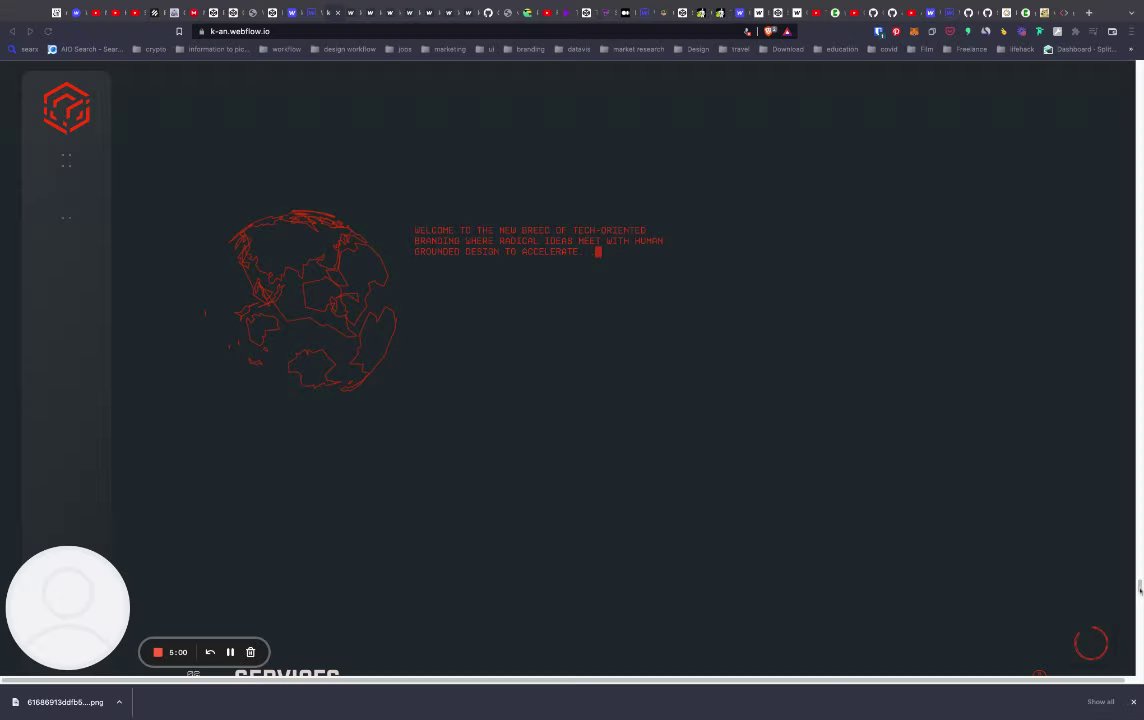The height and width of the screenshot is (720, 1144).
Task: Close the active k tab
Action: tap(338, 12)
